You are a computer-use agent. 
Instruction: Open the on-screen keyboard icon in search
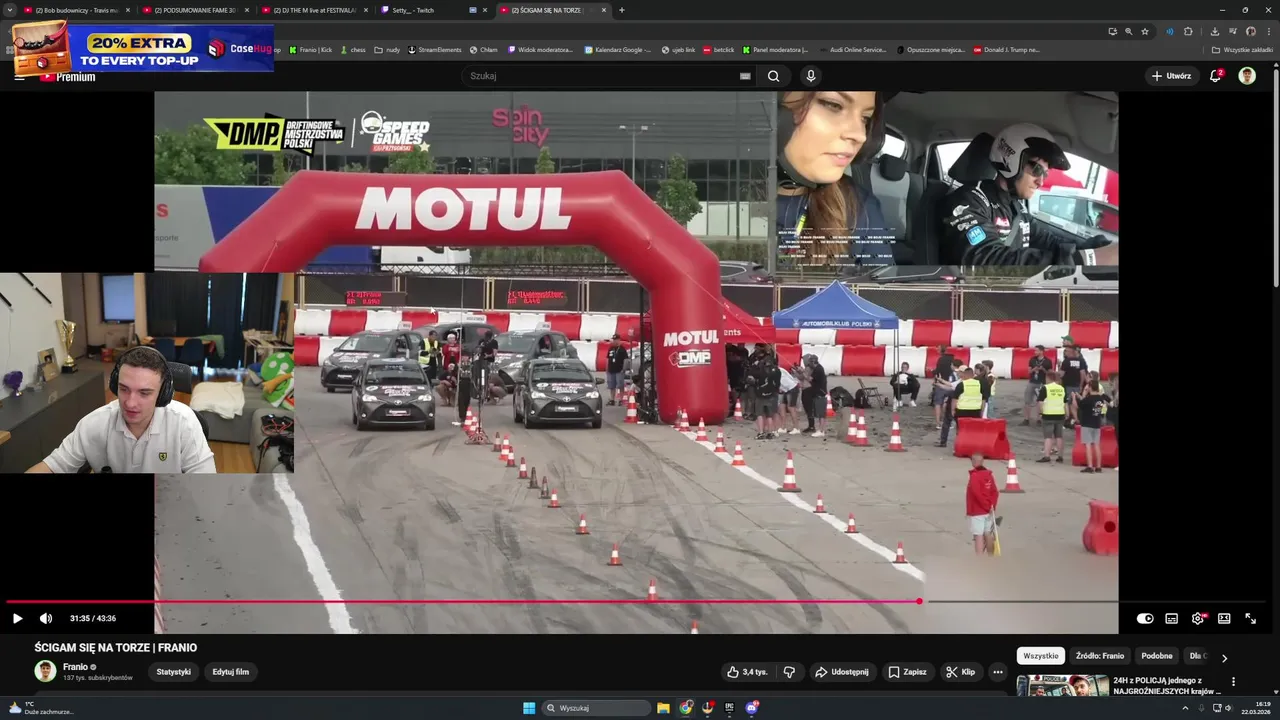745,76
